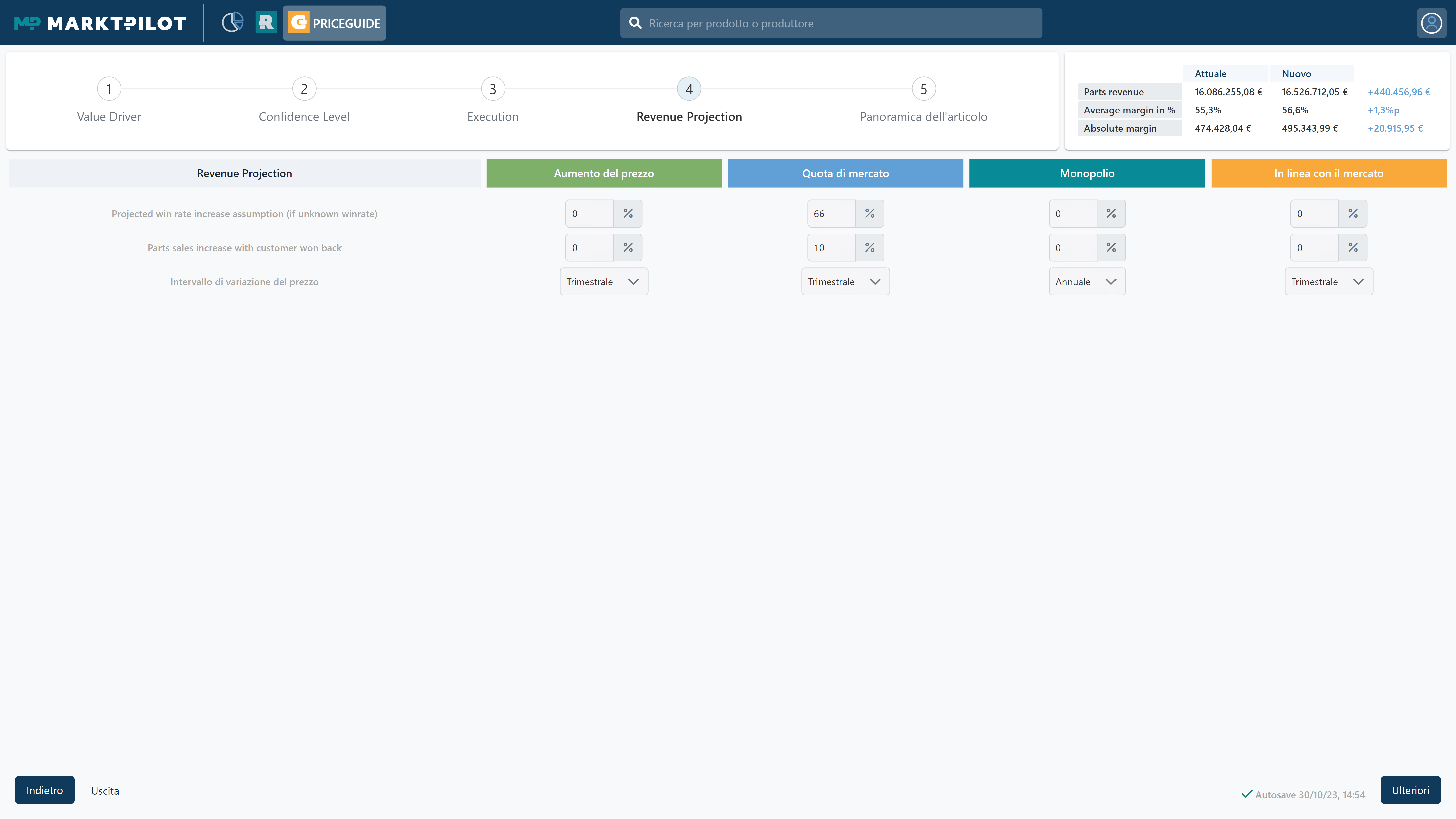The width and height of the screenshot is (1456, 819).
Task: Click percent icon beside Monopolio parts sales
Action: tap(1111, 247)
